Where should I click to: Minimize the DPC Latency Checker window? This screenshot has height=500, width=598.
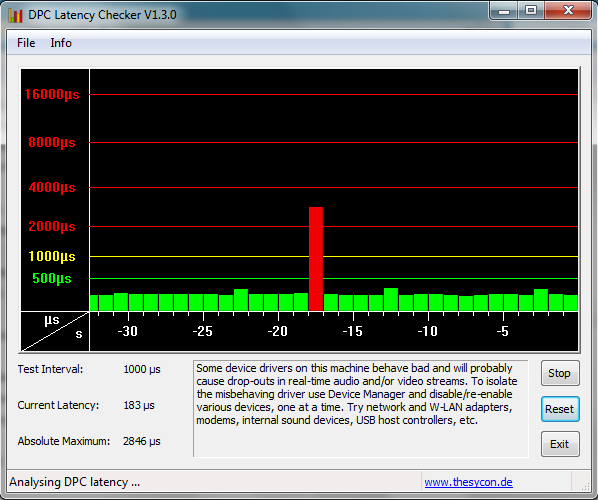504,11
